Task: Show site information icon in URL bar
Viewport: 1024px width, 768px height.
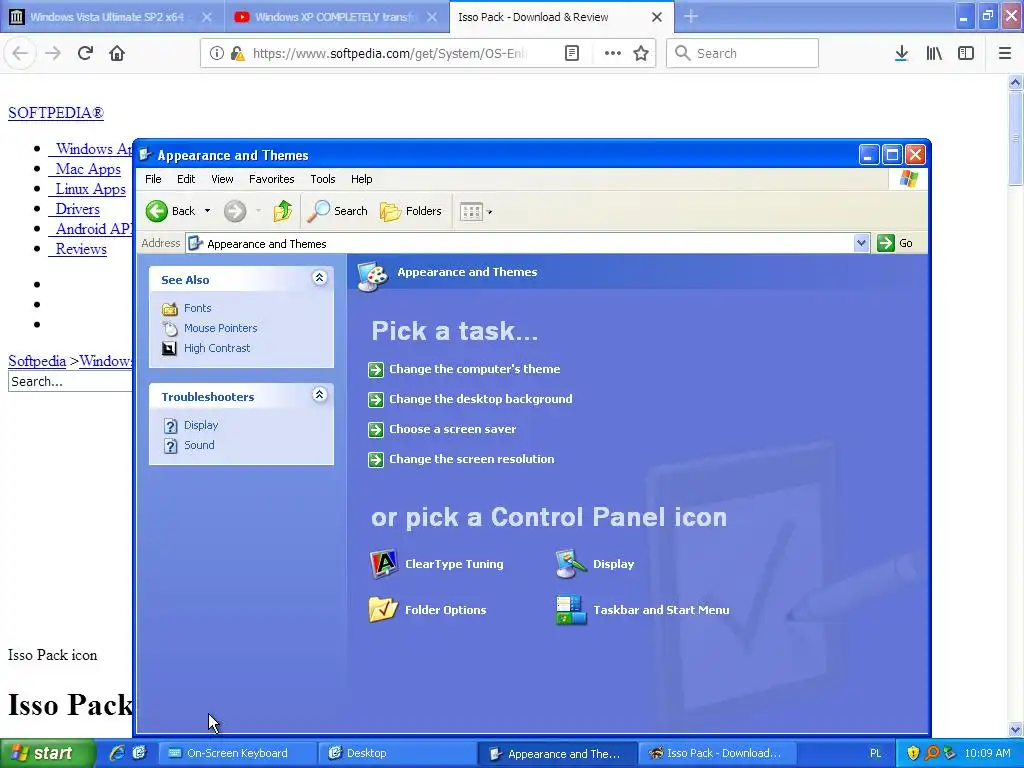Action: (216, 53)
